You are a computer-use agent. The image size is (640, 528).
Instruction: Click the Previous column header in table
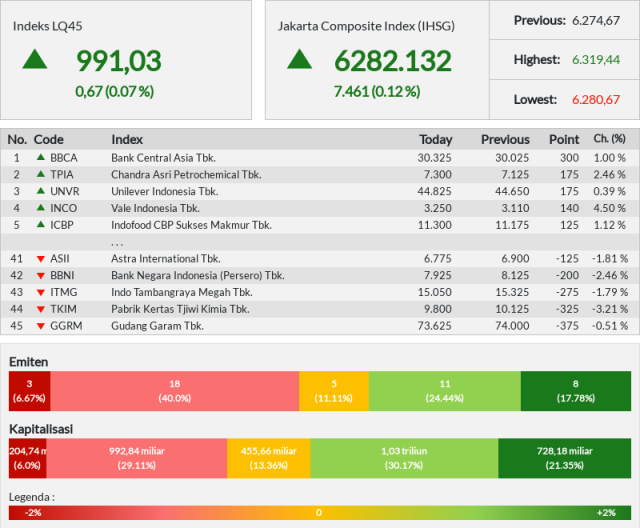[x=505, y=140]
